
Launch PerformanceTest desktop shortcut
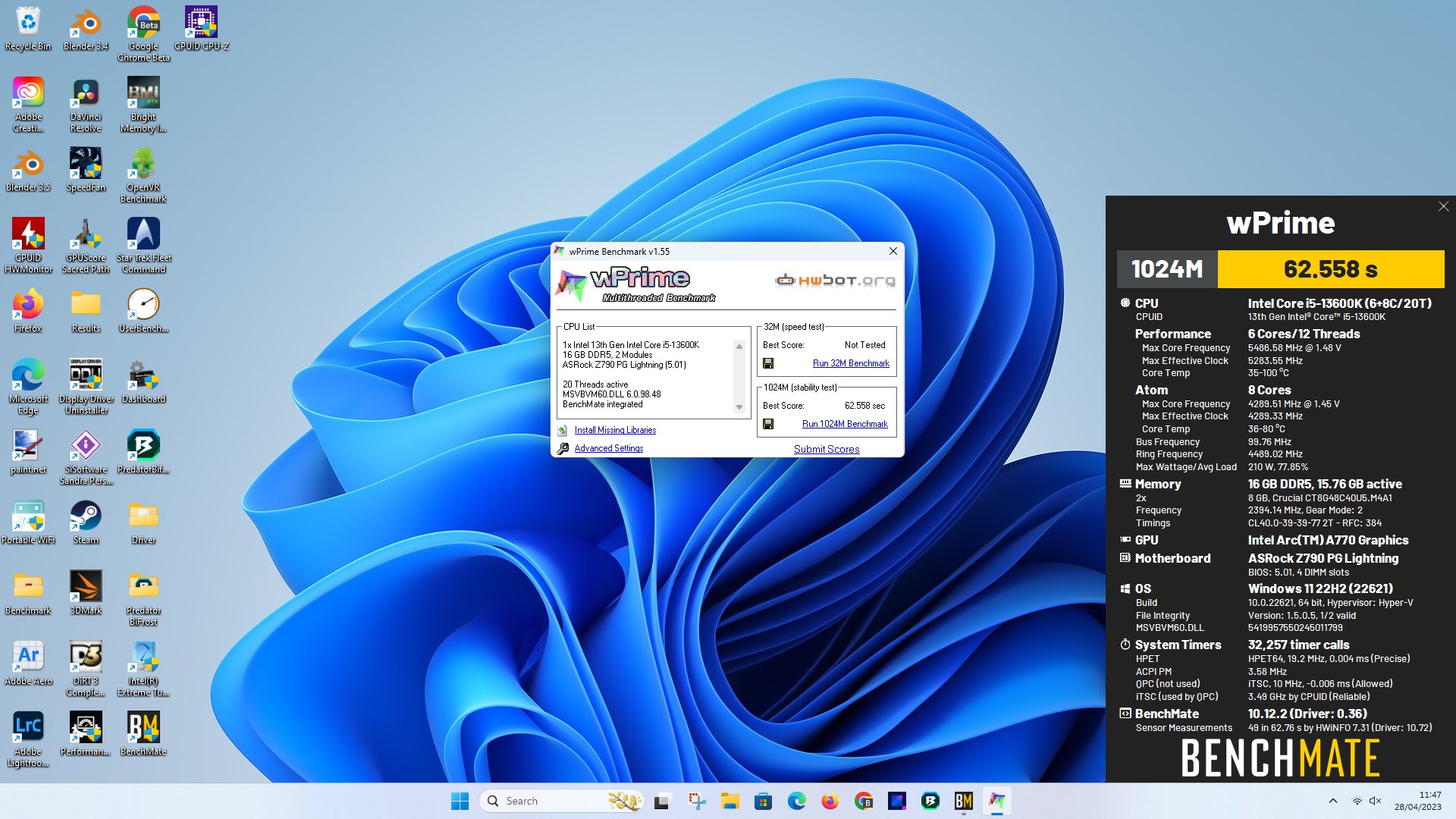[86, 734]
